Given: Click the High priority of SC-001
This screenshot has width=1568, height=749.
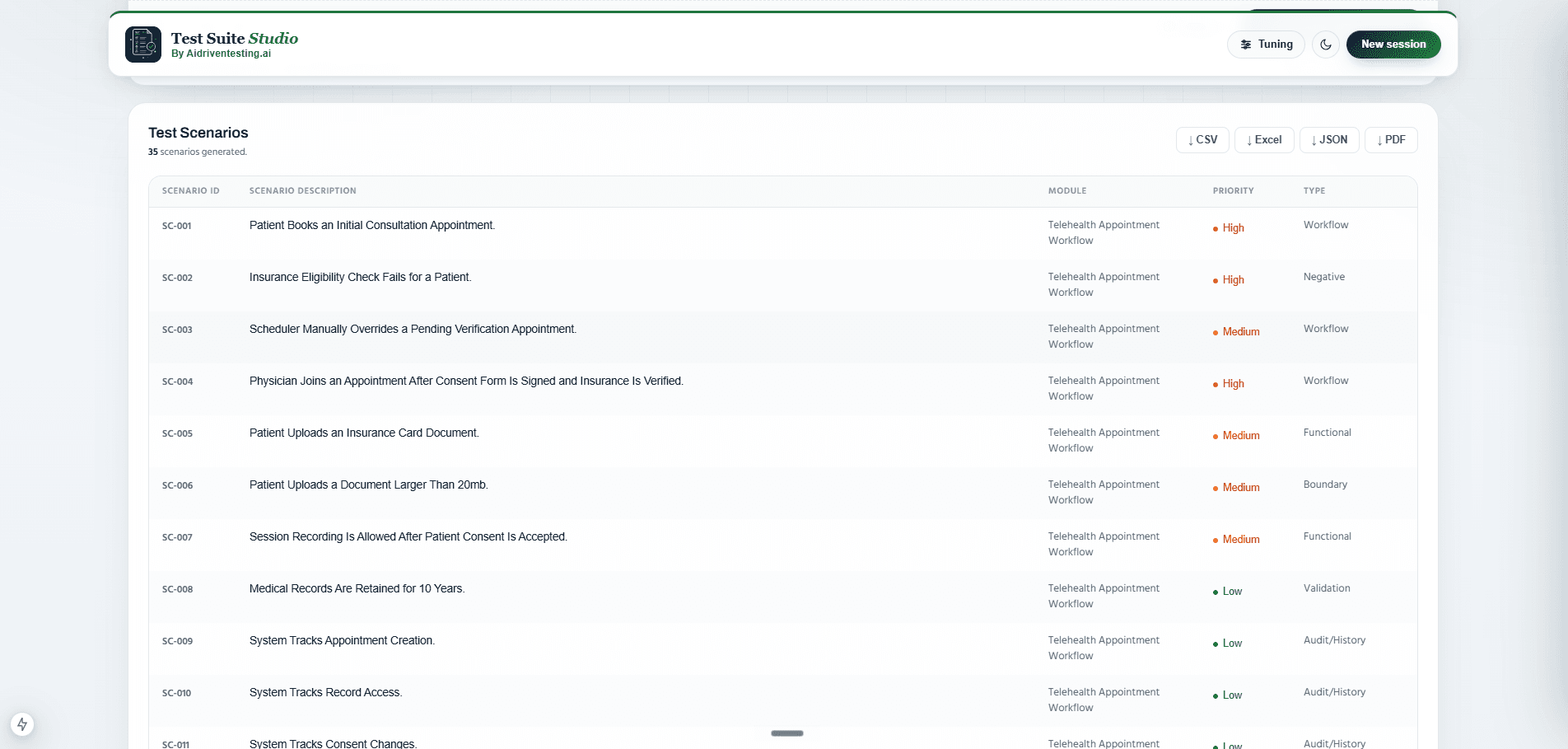Looking at the screenshot, I should pyautogui.click(x=1229, y=228).
